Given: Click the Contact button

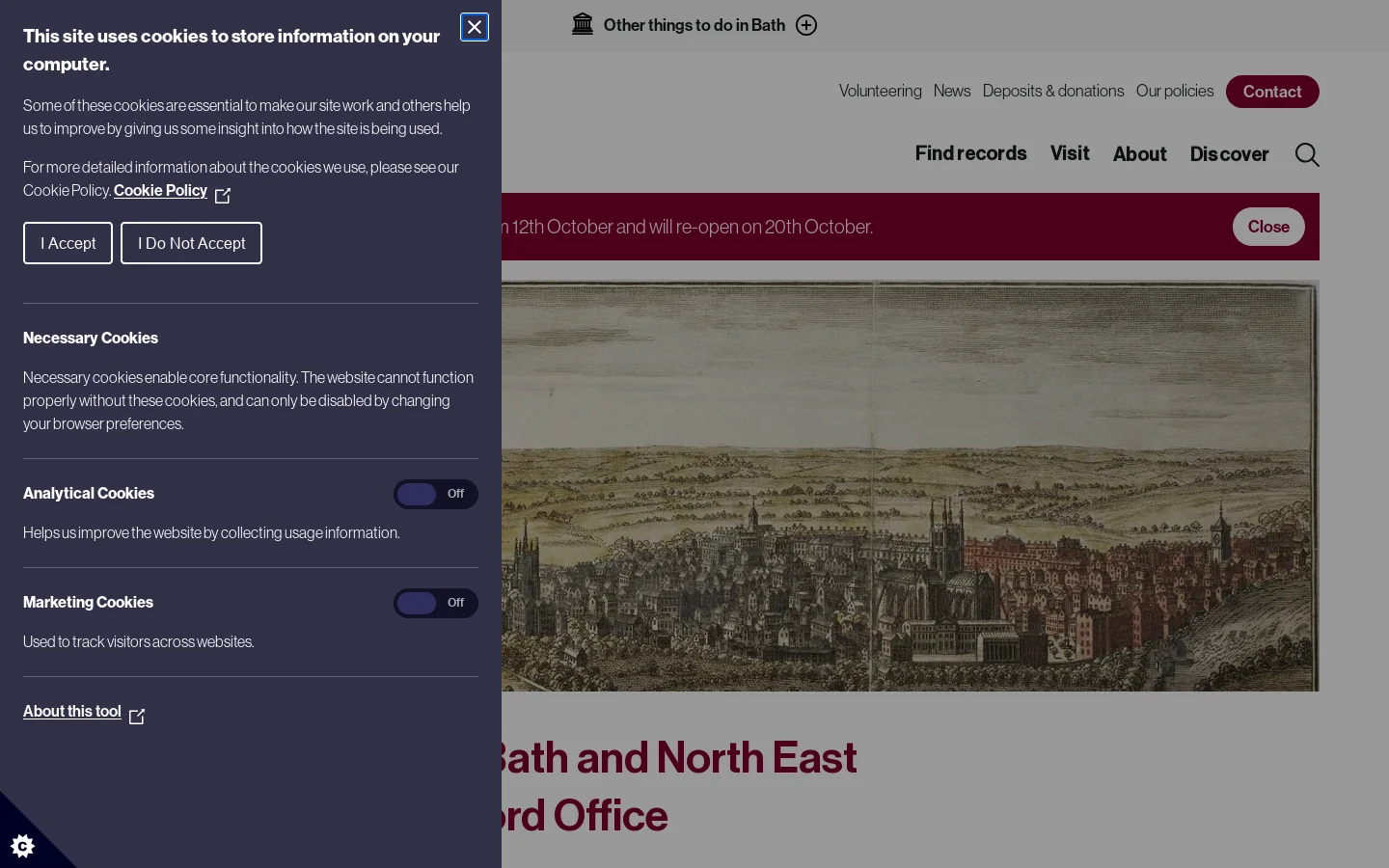Looking at the screenshot, I should tap(1272, 92).
